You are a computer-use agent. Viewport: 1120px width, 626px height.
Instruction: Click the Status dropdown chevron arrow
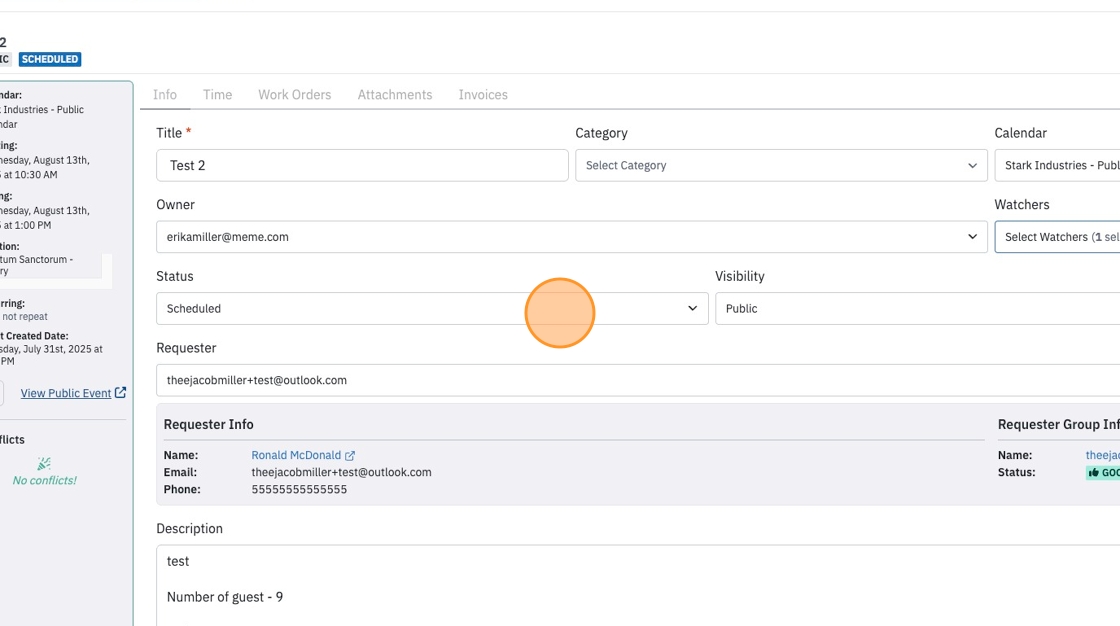692,308
